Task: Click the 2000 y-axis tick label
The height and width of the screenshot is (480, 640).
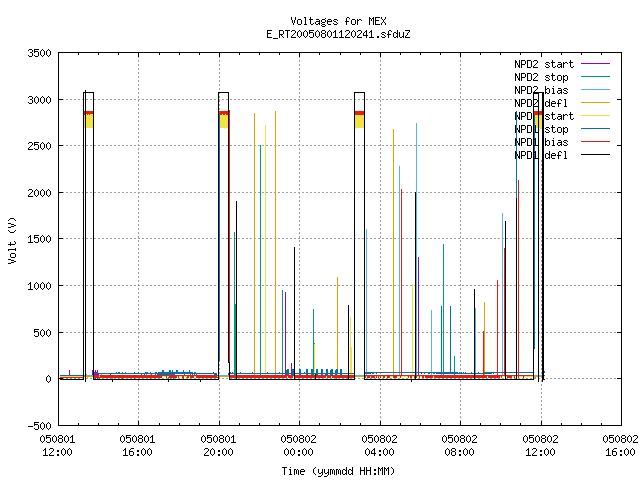Action: pyautogui.click(x=40, y=193)
